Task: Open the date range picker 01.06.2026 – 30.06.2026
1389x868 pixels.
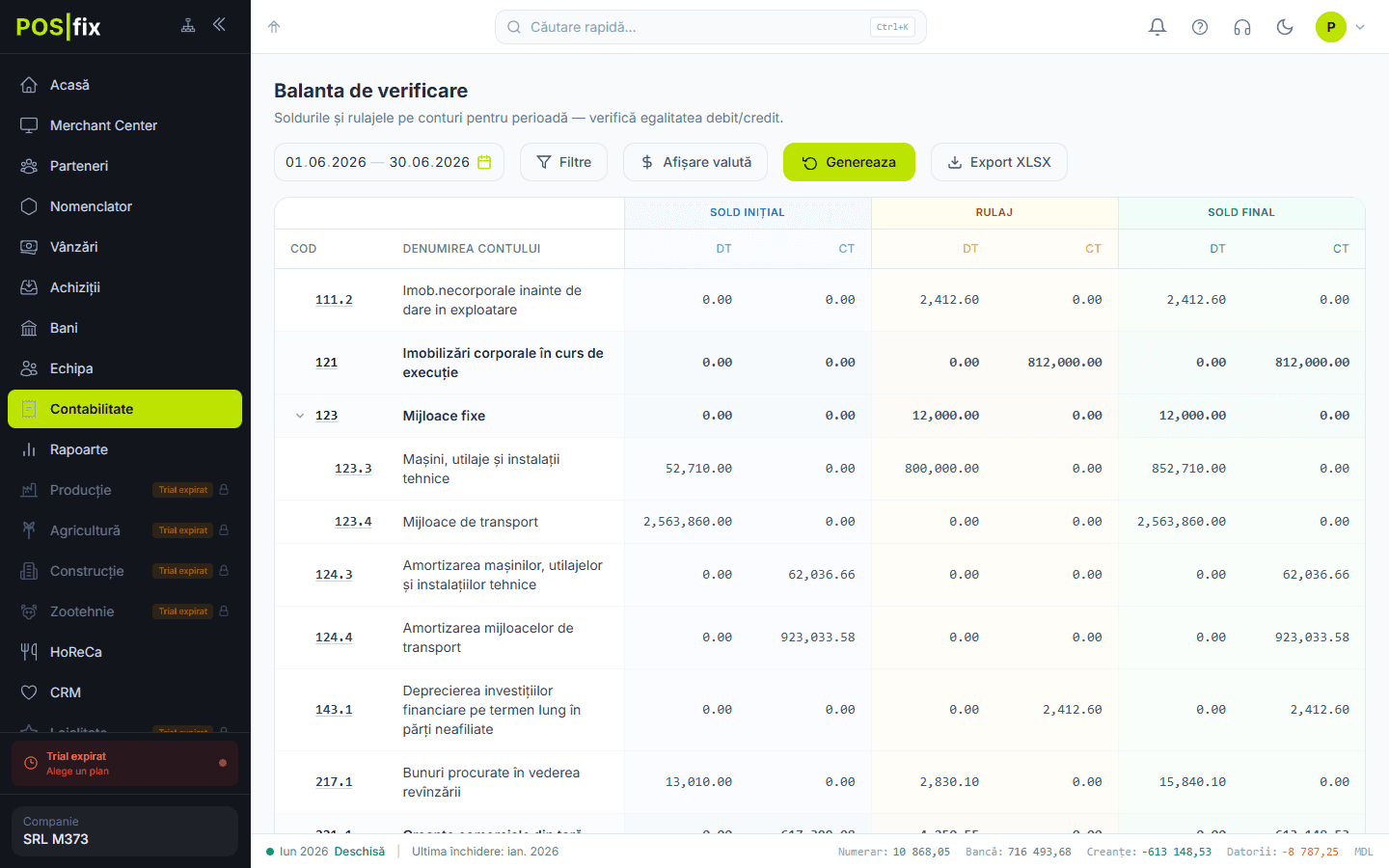Action: pyautogui.click(x=389, y=162)
